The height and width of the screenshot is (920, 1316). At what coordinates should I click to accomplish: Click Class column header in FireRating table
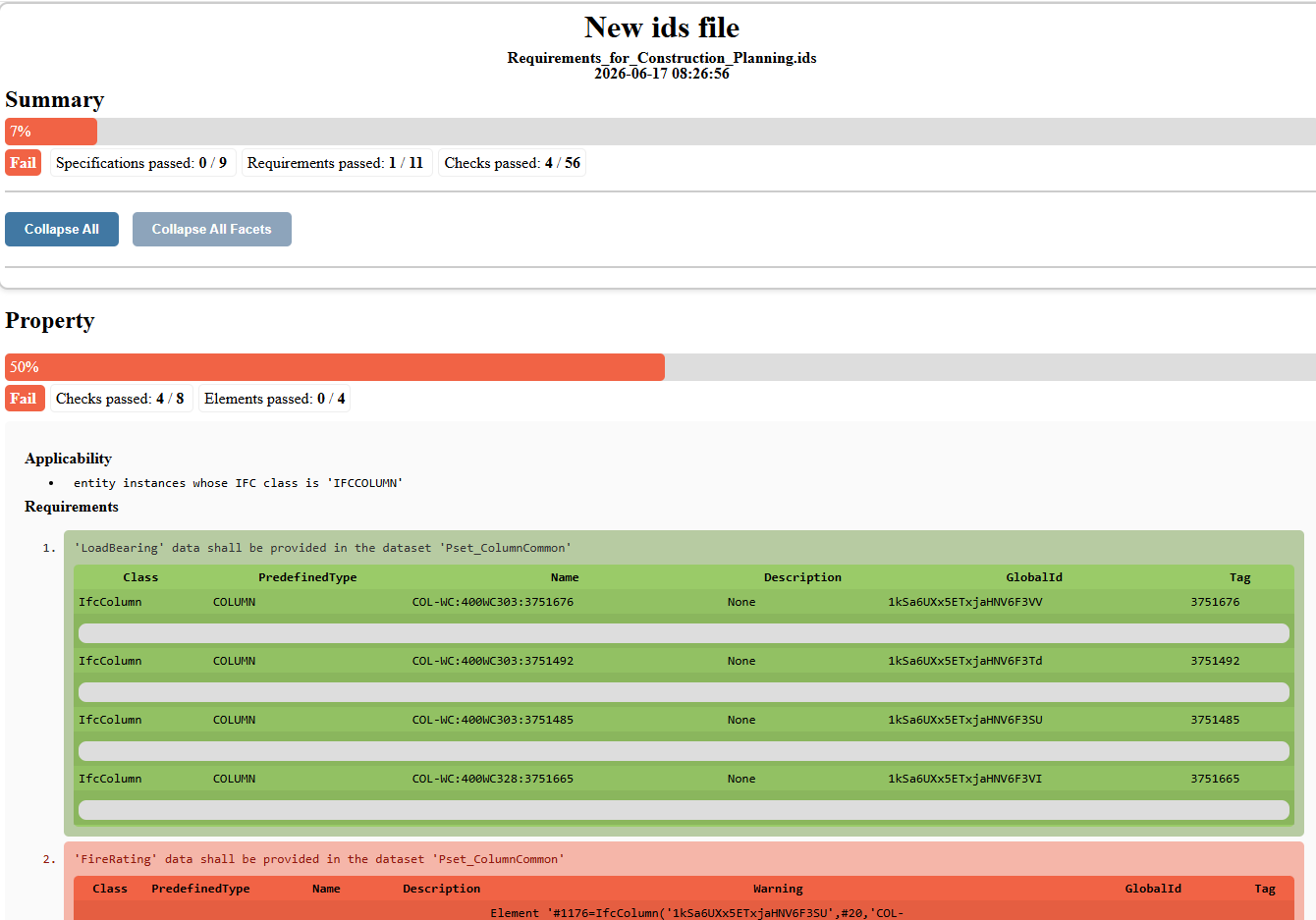click(x=110, y=889)
